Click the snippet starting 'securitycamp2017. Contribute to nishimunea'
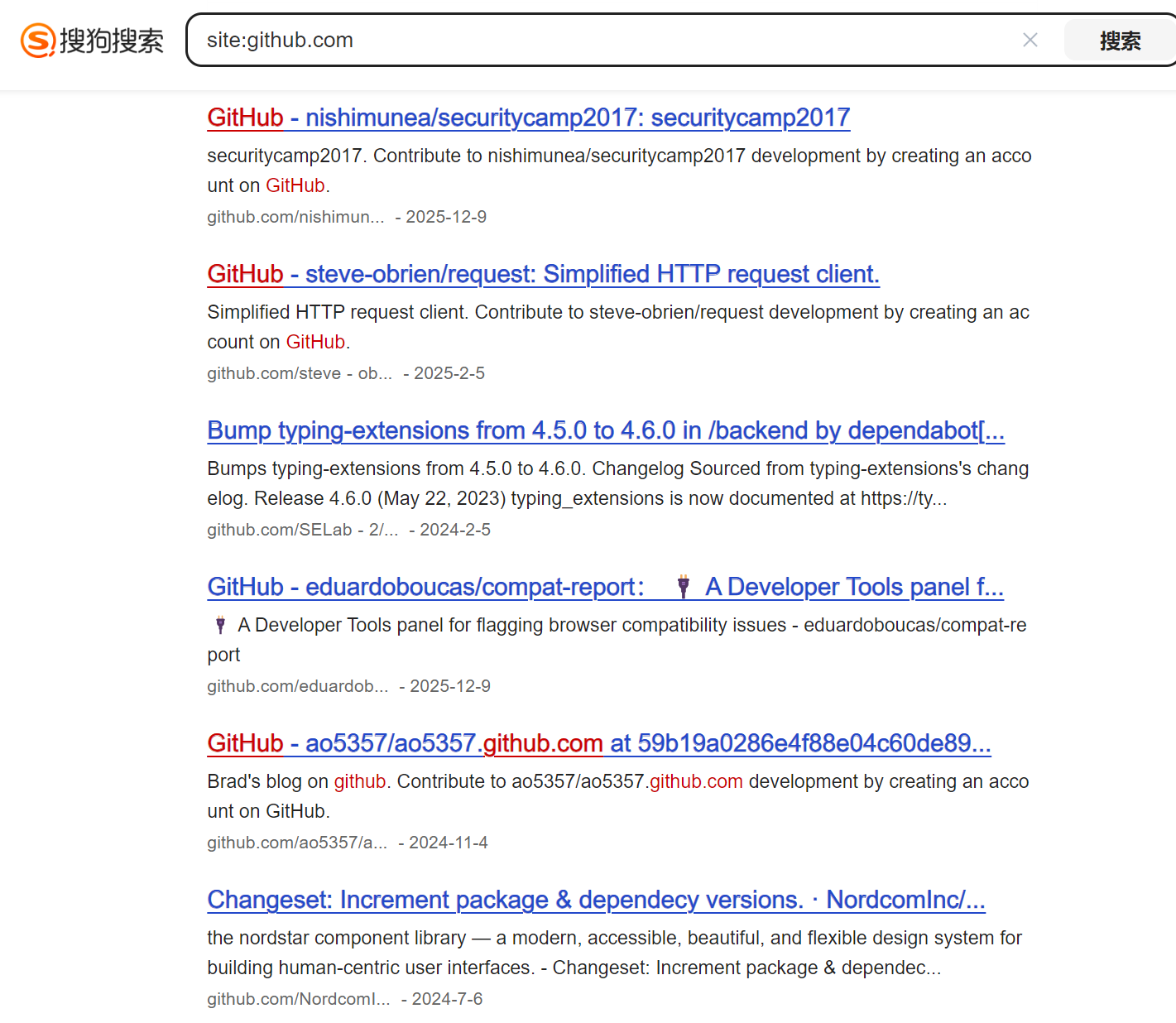 [x=619, y=170]
